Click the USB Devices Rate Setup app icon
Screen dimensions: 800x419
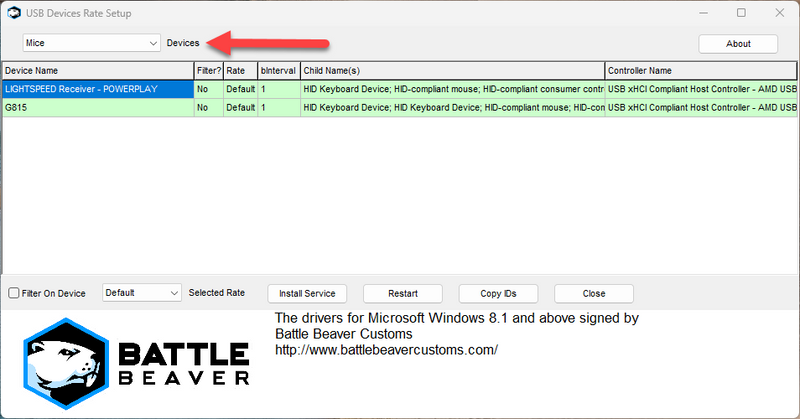pos(13,13)
